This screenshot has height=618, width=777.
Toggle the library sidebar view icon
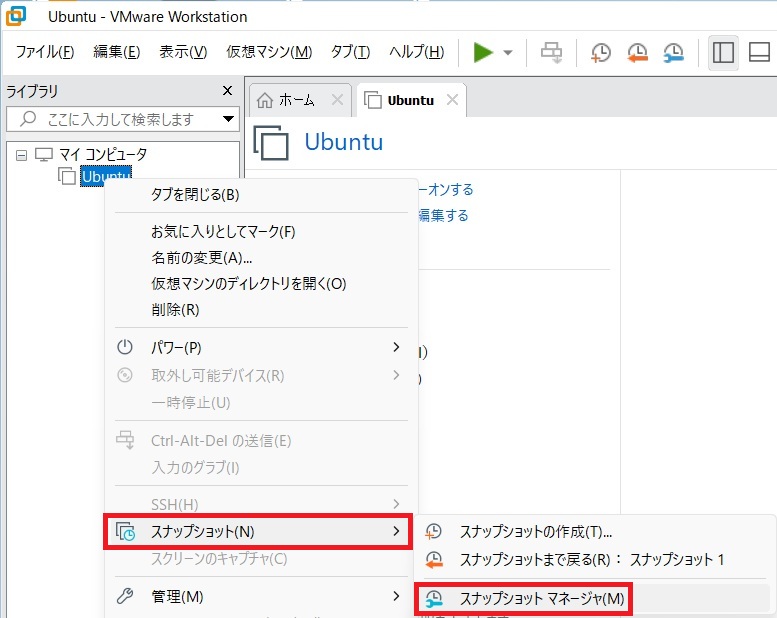point(723,53)
